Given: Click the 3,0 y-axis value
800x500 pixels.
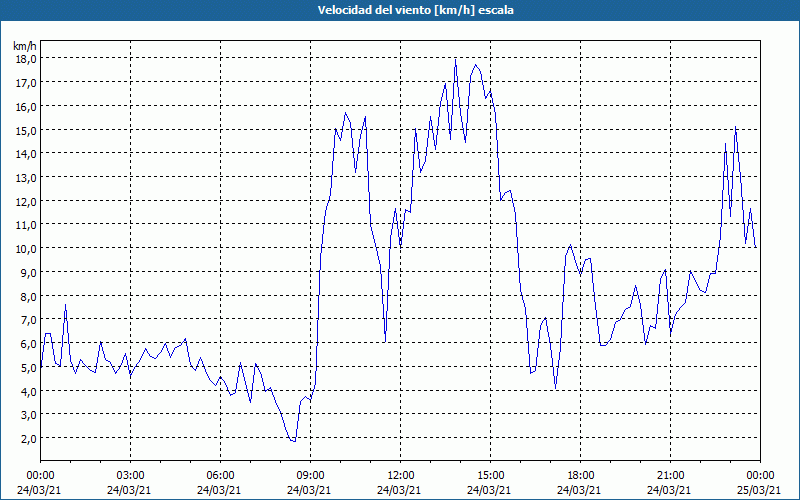Looking at the screenshot, I should coord(28,415).
